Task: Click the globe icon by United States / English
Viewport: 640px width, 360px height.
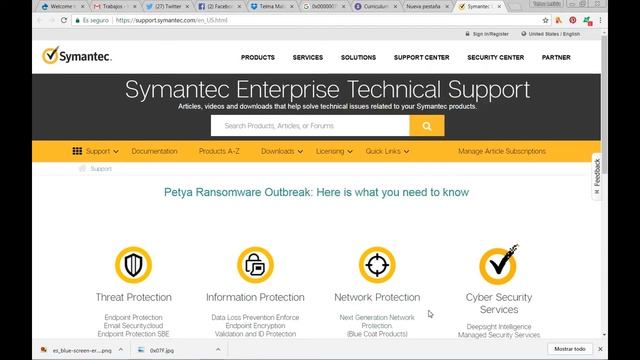Action: coord(523,34)
